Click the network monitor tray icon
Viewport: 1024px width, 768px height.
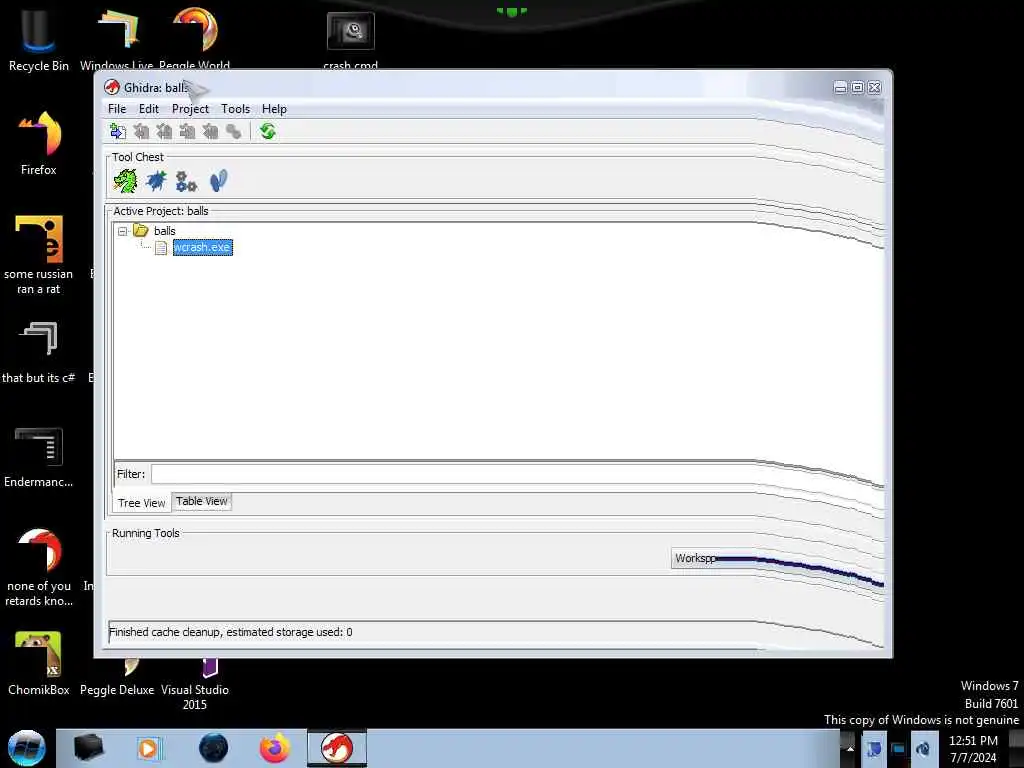tap(898, 749)
